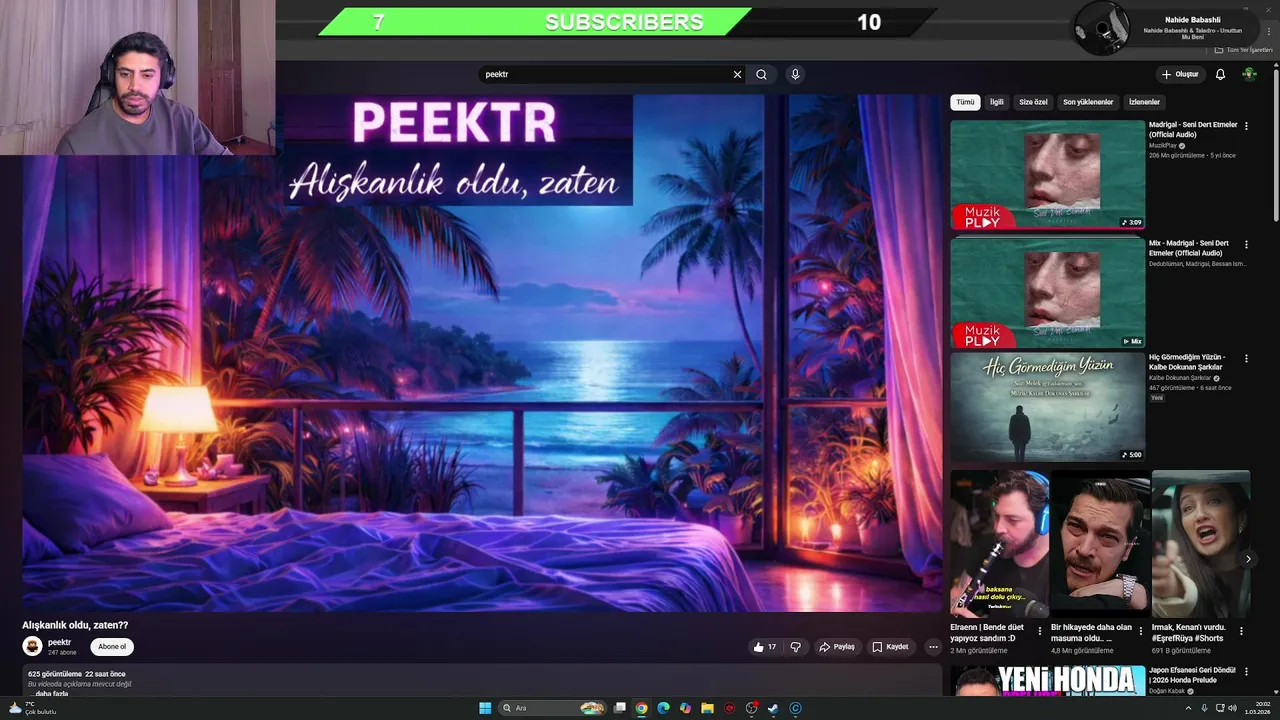
Task: Open Doğan Kabak channel name
Action: click(x=1166, y=691)
